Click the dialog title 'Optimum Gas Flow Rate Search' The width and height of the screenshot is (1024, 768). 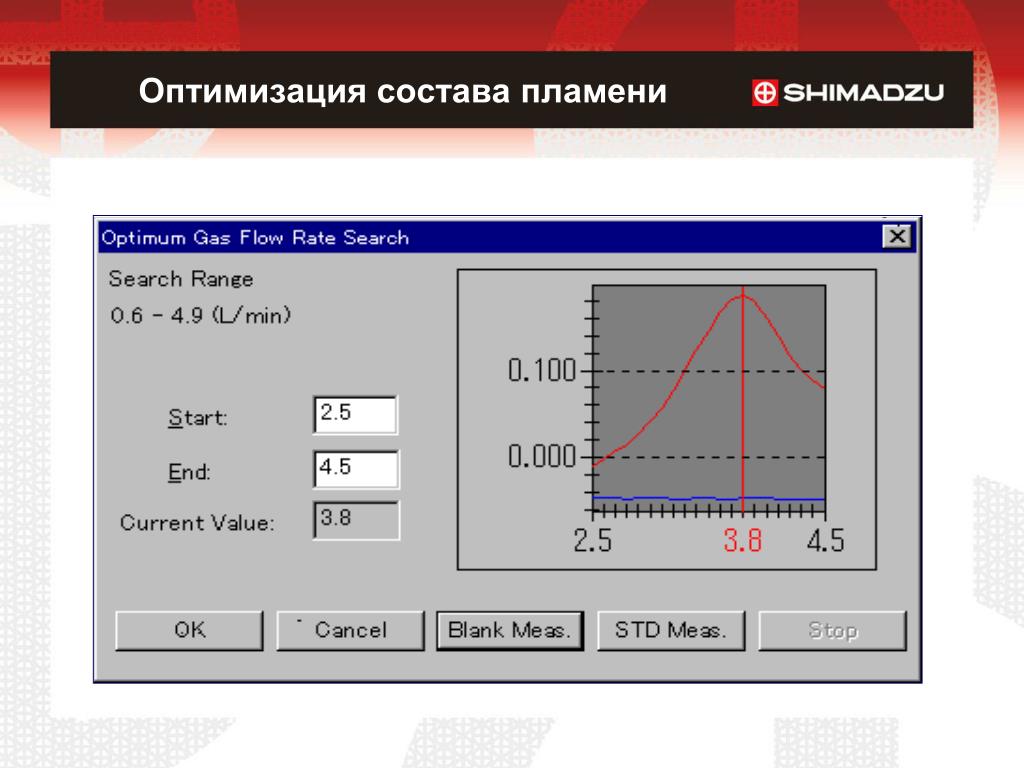[x=255, y=238]
